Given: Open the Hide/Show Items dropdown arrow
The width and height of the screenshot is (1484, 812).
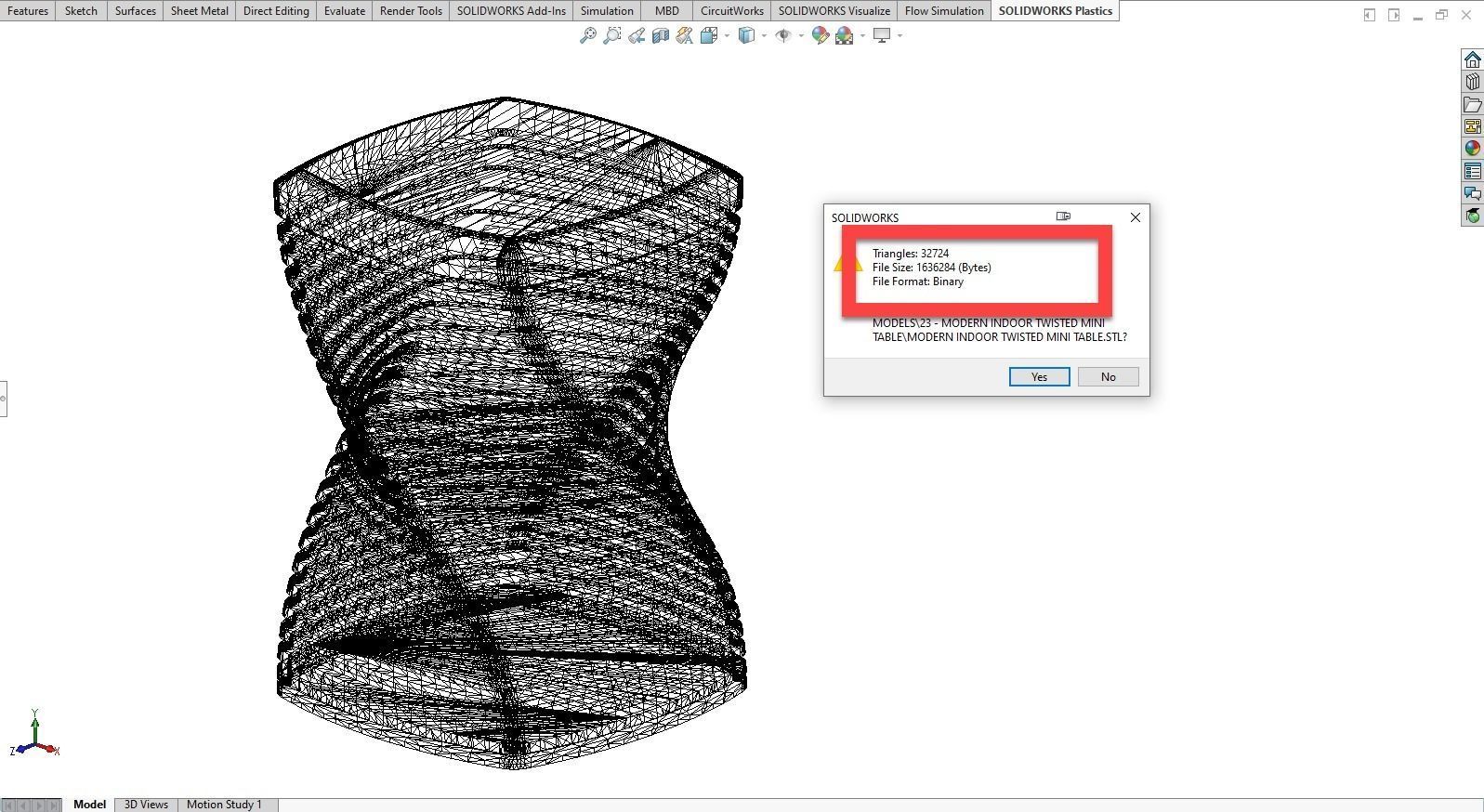Looking at the screenshot, I should 801,35.
